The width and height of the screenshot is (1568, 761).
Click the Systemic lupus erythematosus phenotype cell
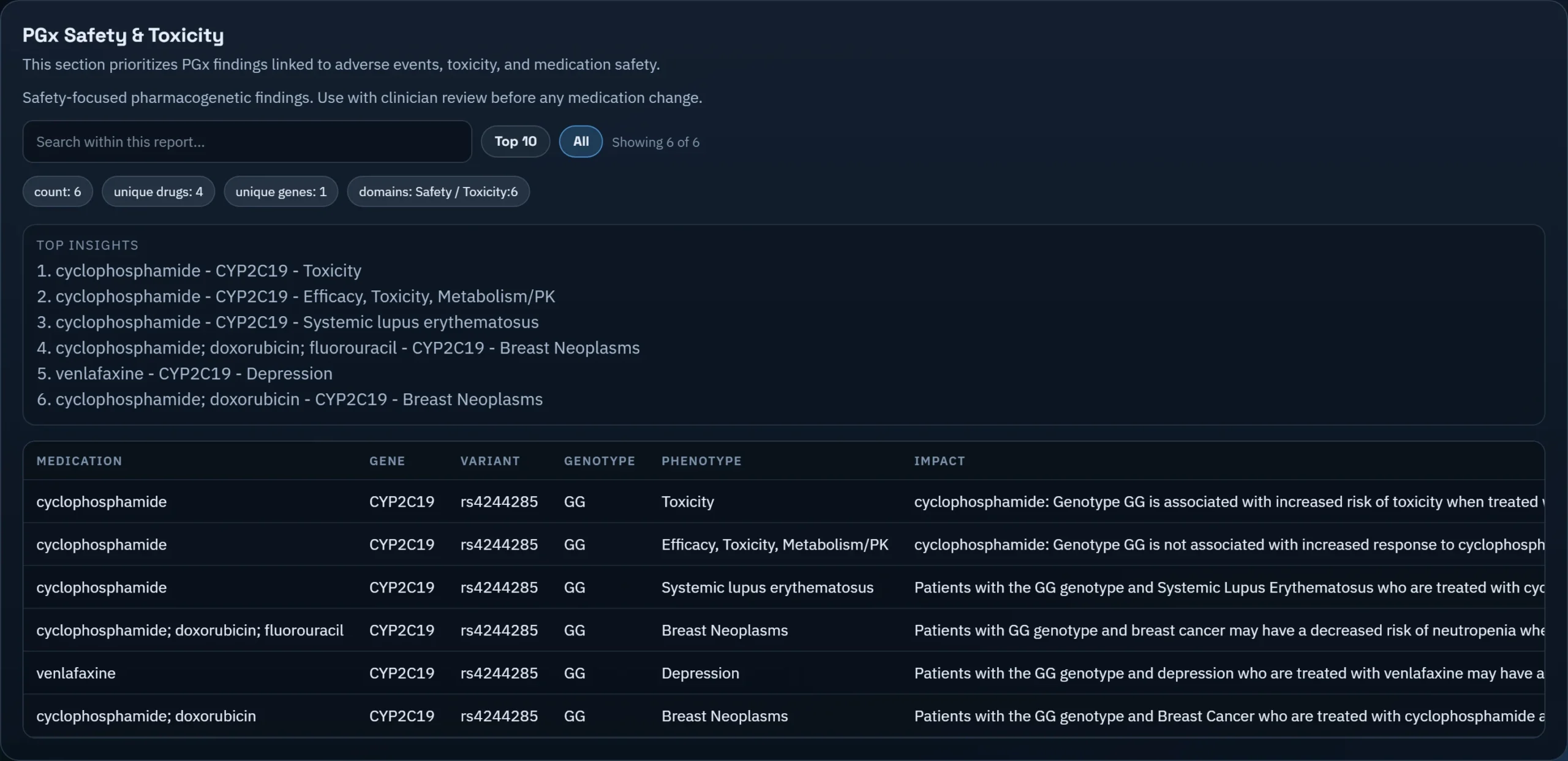(x=767, y=587)
